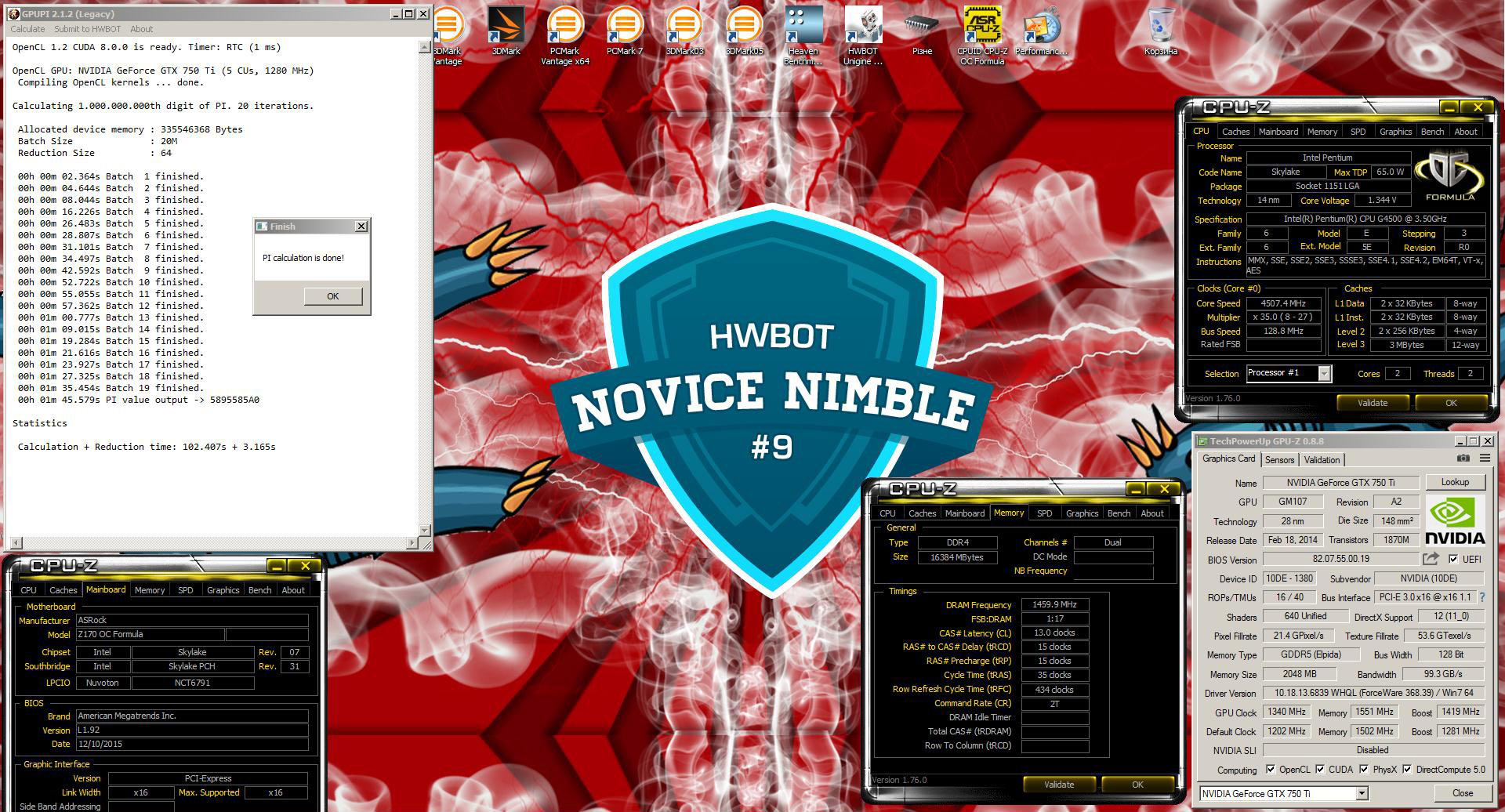Click the mainboard Model field Z170 OC Formula
Screen dimensions: 1505x812
[x=150, y=635]
